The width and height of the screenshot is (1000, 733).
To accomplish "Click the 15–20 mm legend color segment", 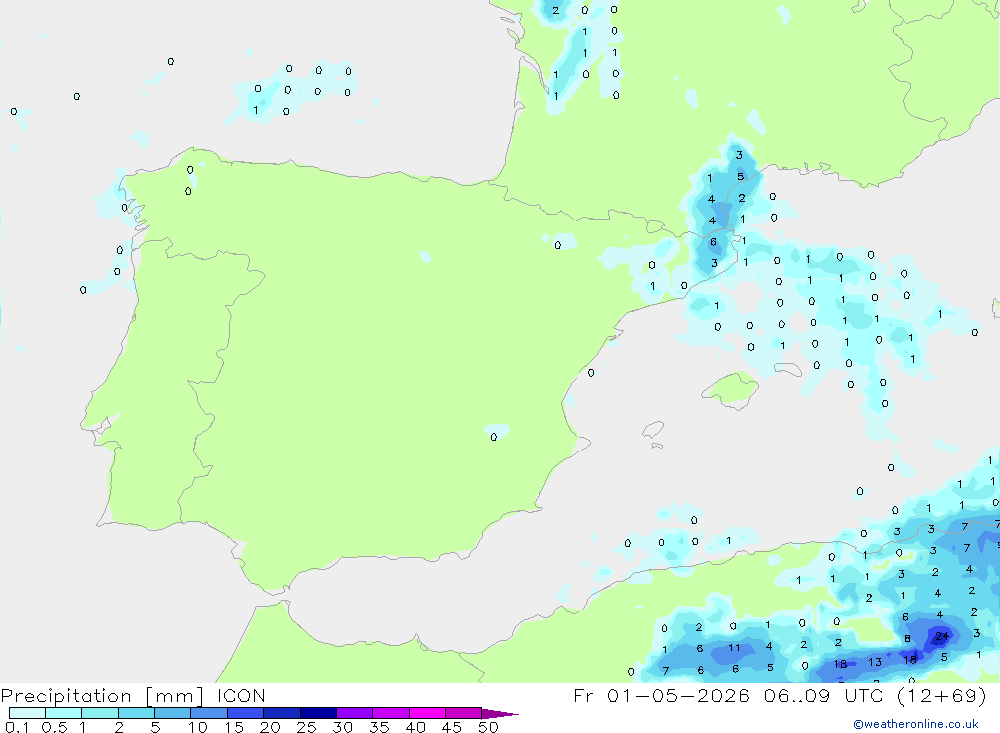I will pyautogui.click(x=246, y=713).
